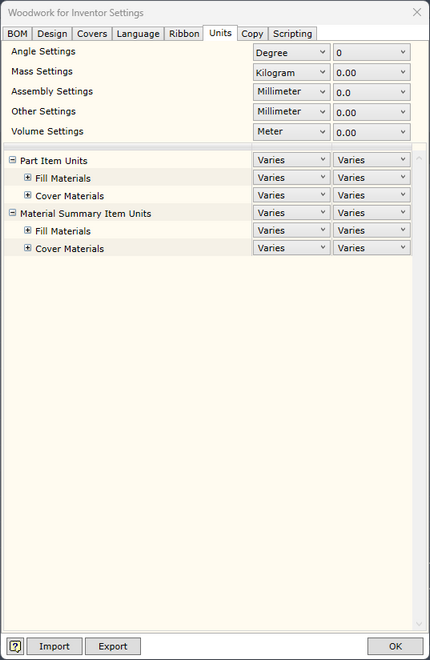Open the Angle Settings Degree unit dropdown
The width and height of the screenshot is (430, 660).
point(292,53)
